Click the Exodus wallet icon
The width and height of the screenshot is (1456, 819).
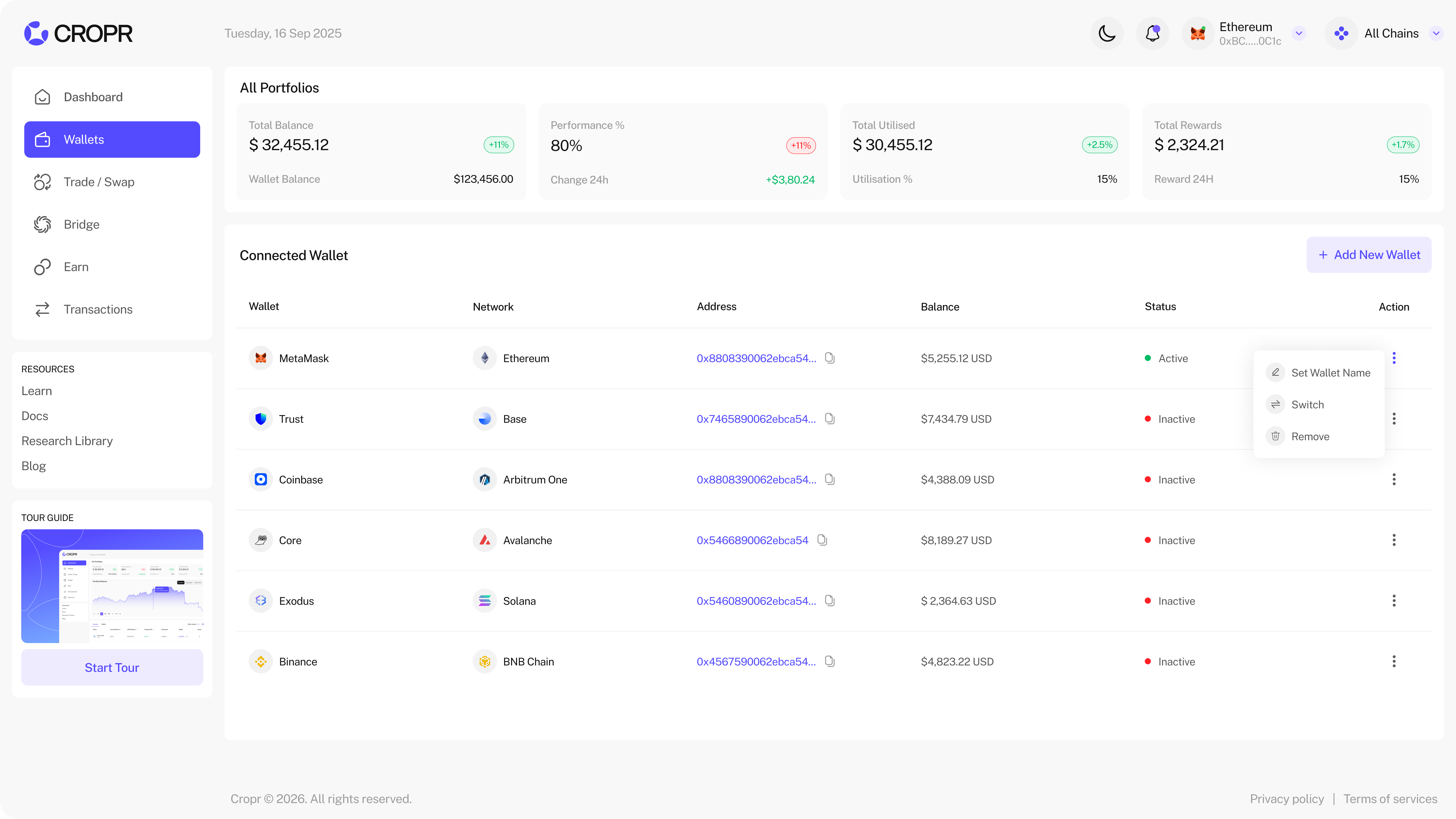click(260, 601)
